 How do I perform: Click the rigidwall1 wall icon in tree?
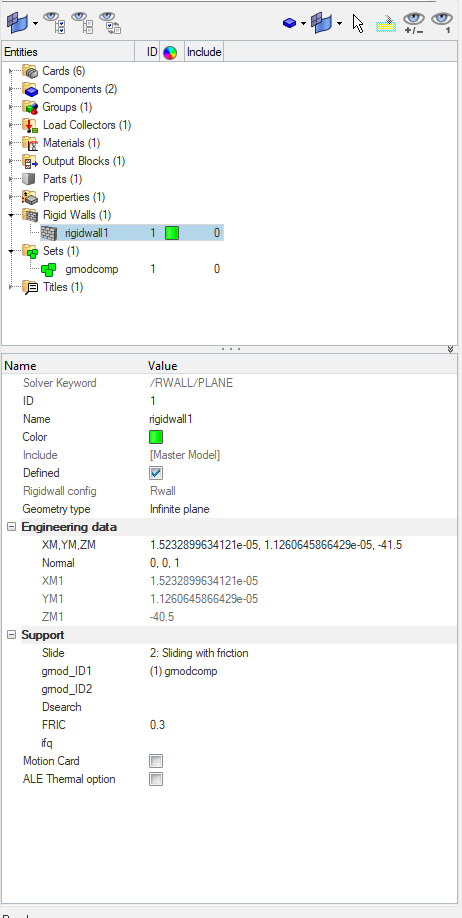[49, 233]
